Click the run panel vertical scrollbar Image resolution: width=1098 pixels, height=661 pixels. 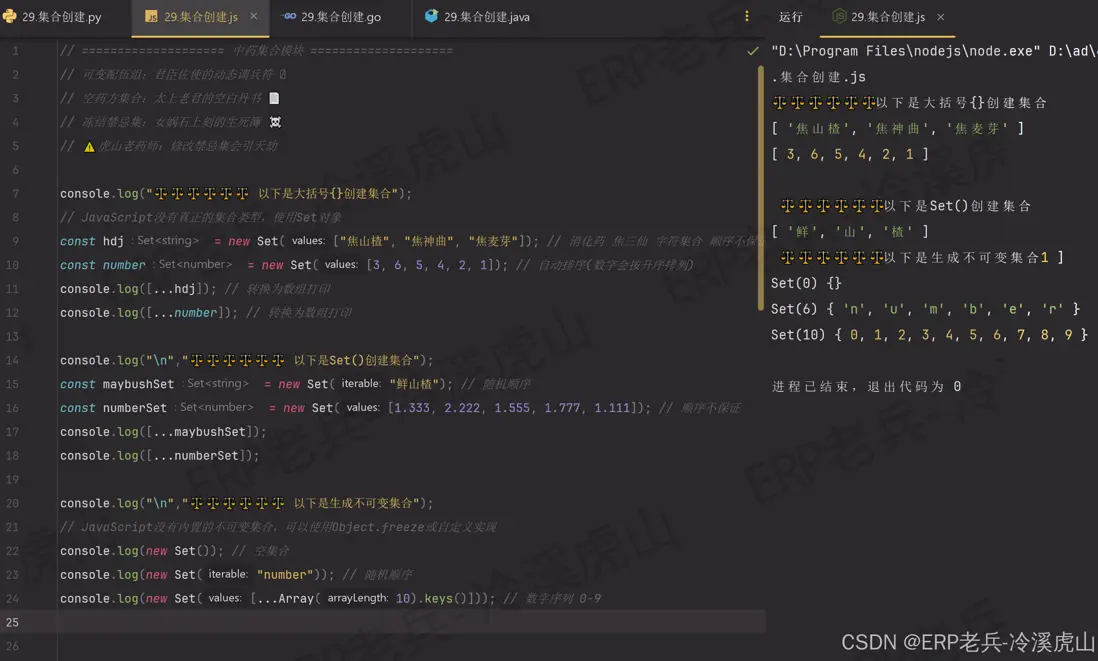(x=760, y=189)
